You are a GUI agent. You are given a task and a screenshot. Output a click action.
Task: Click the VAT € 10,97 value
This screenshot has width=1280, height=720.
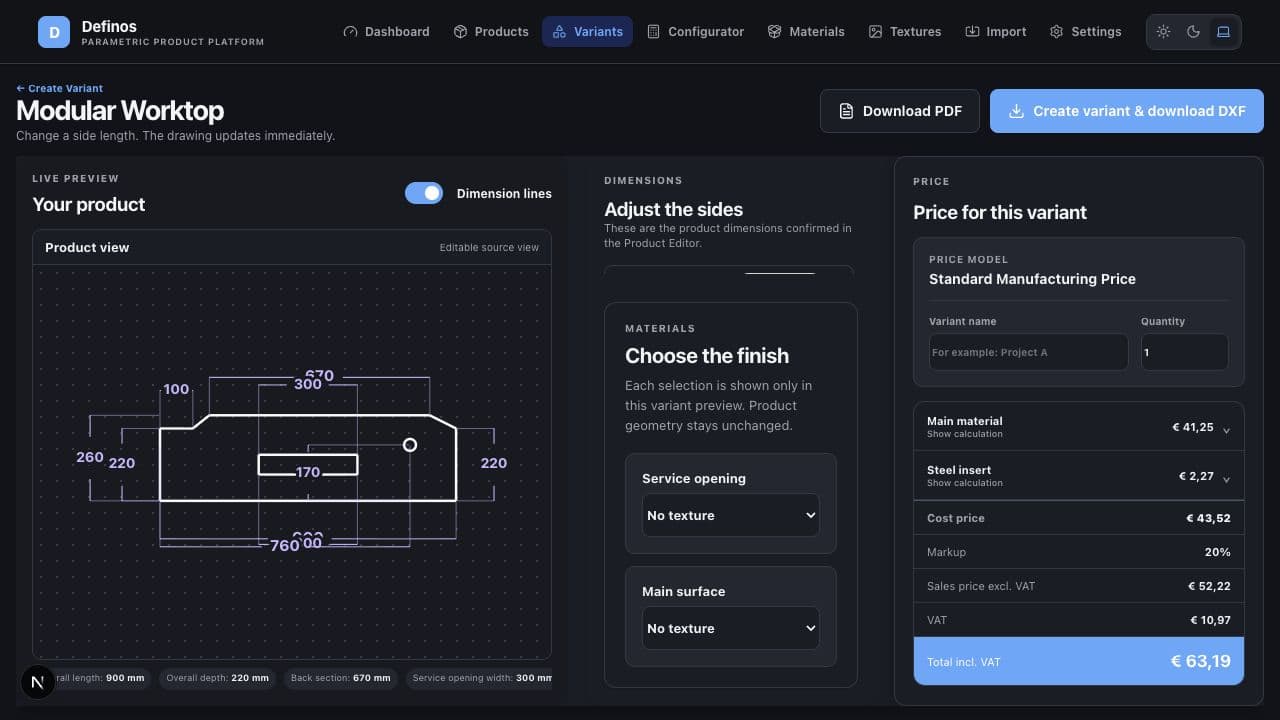(x=1210, y=620)
